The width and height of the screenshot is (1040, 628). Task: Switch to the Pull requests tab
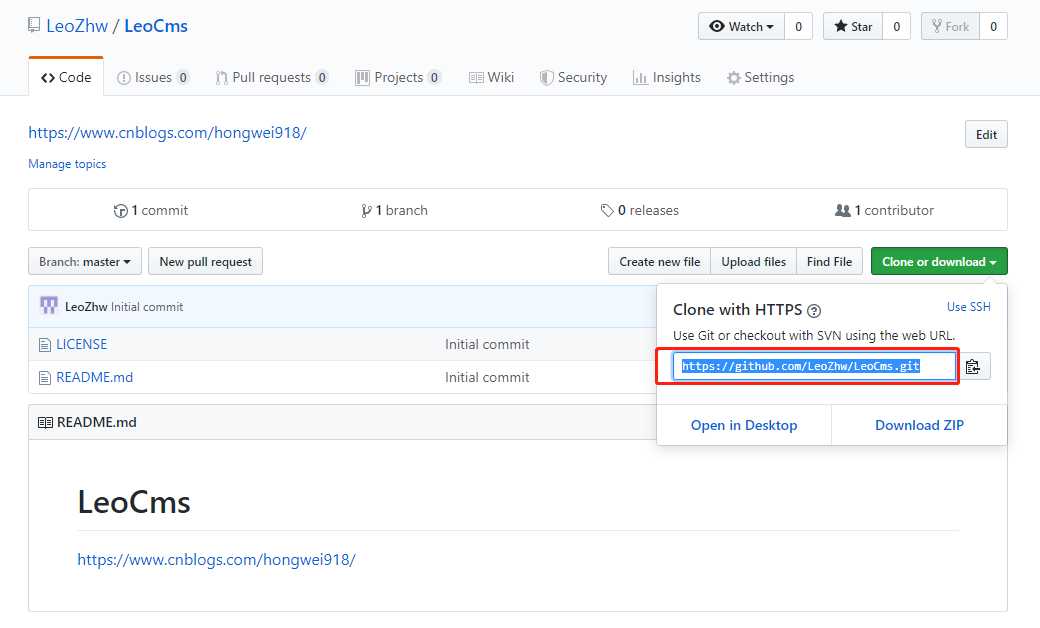(272, 78)
